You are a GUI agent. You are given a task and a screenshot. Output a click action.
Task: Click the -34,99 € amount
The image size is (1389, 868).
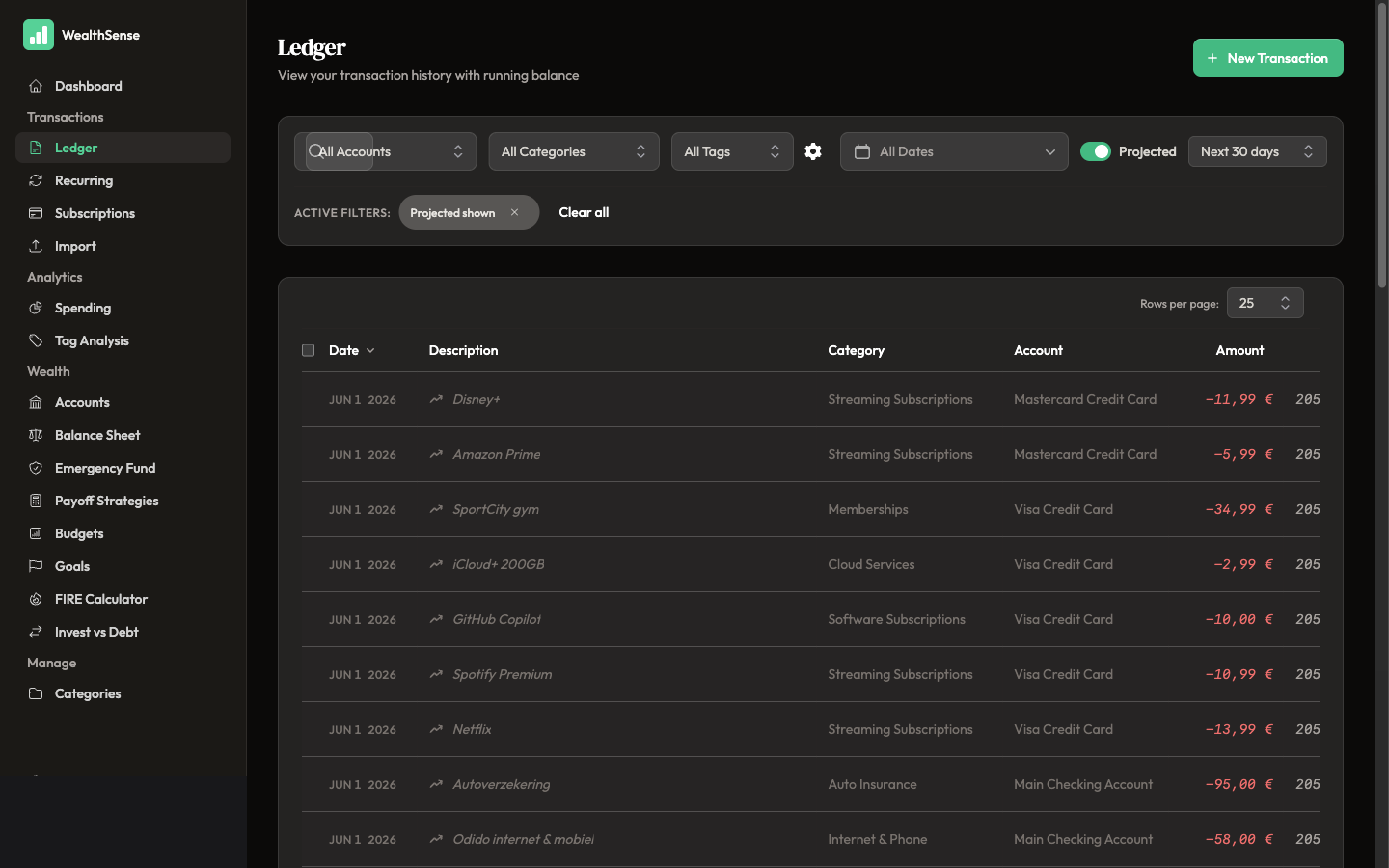pyautogui.click(x=1239, y=509)
